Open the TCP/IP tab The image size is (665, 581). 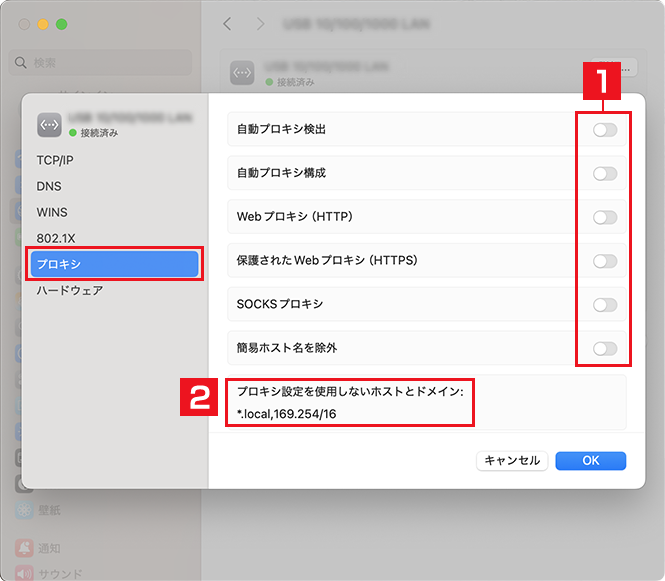click(x=56, y=160)
